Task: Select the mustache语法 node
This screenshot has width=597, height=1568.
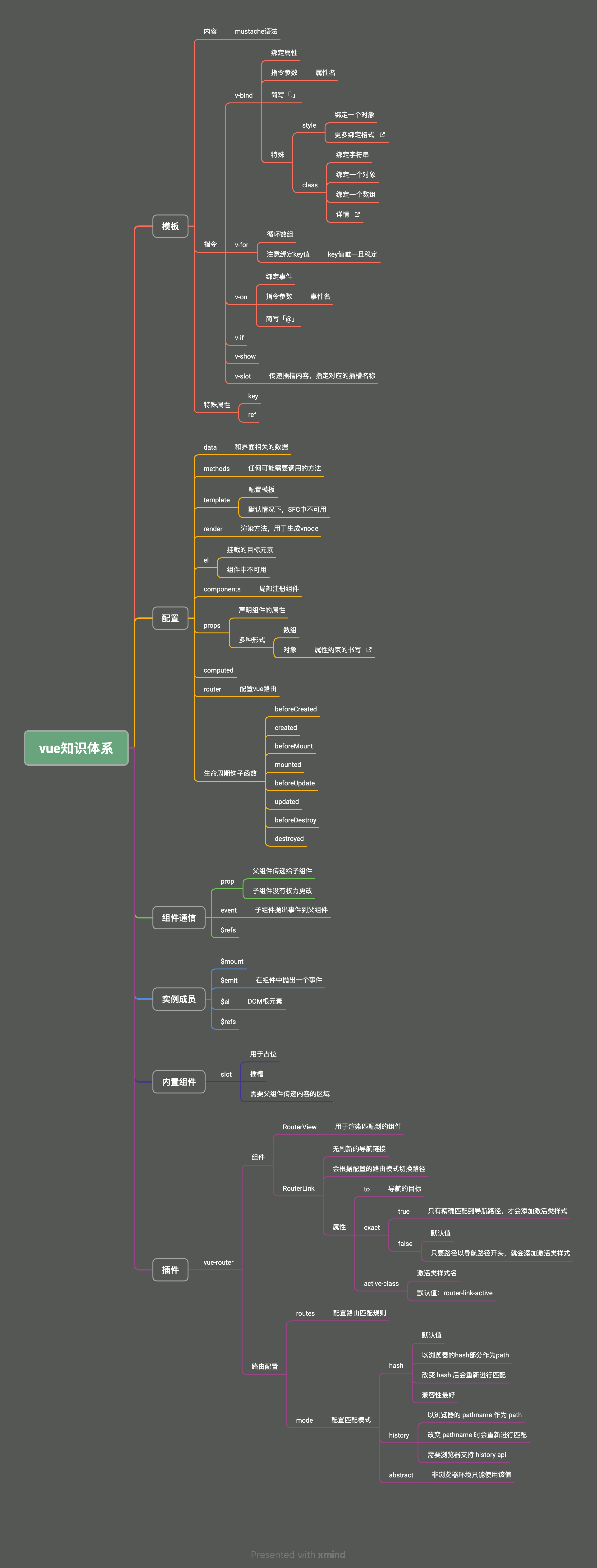Action: (x=256, y=32)
